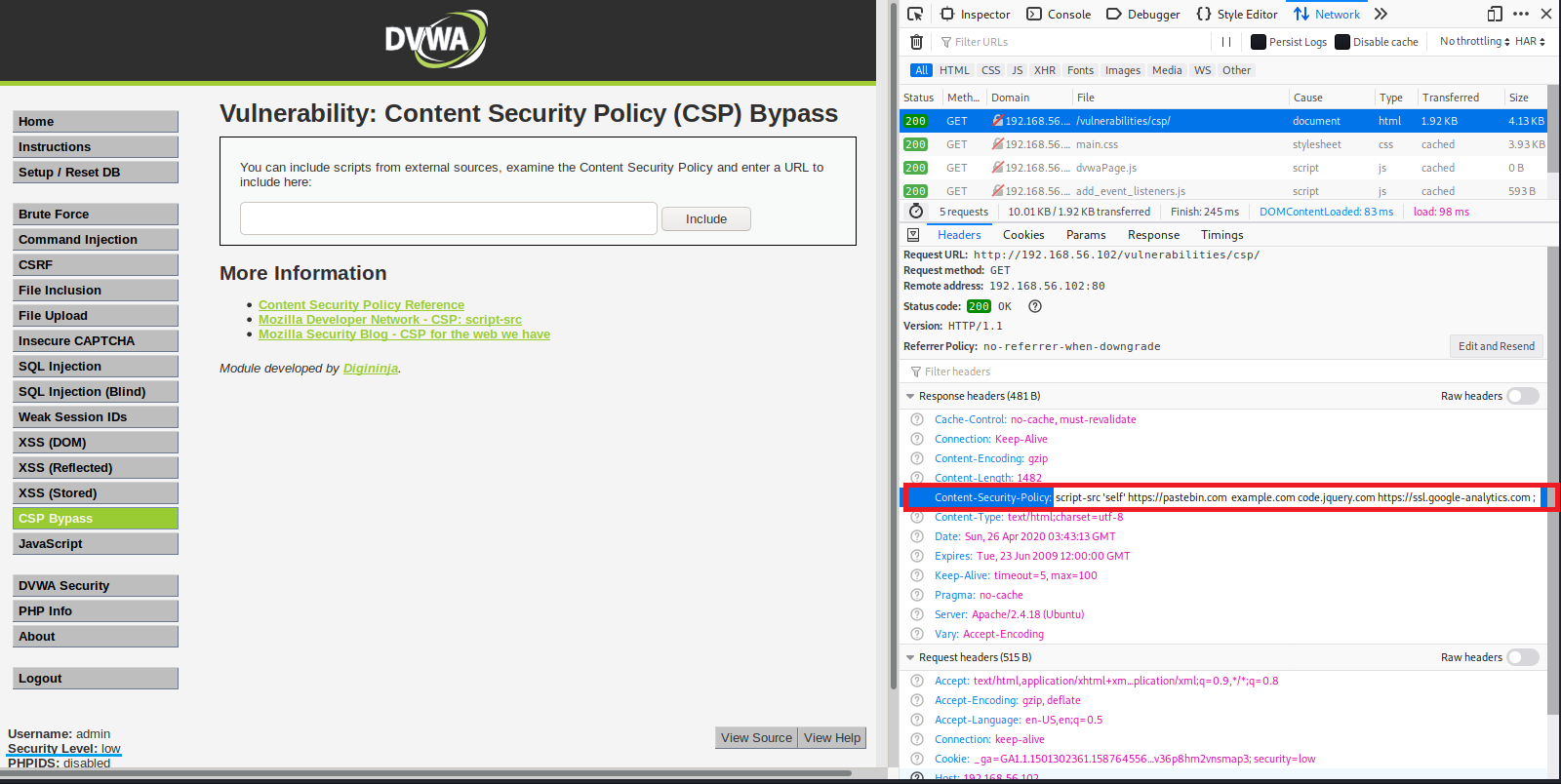Open the No throttling dropdown
Image resolution: width=1561 pixels, height=784 pixels.
1474,42
